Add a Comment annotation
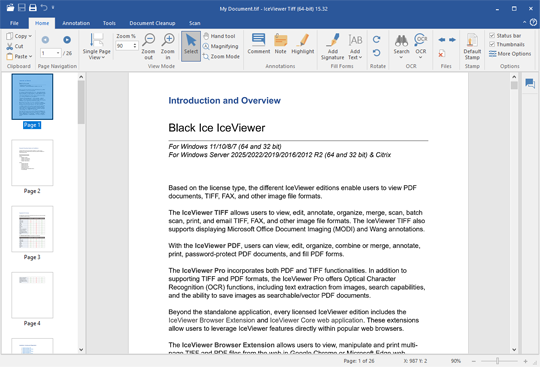 (x=259, y=44)
